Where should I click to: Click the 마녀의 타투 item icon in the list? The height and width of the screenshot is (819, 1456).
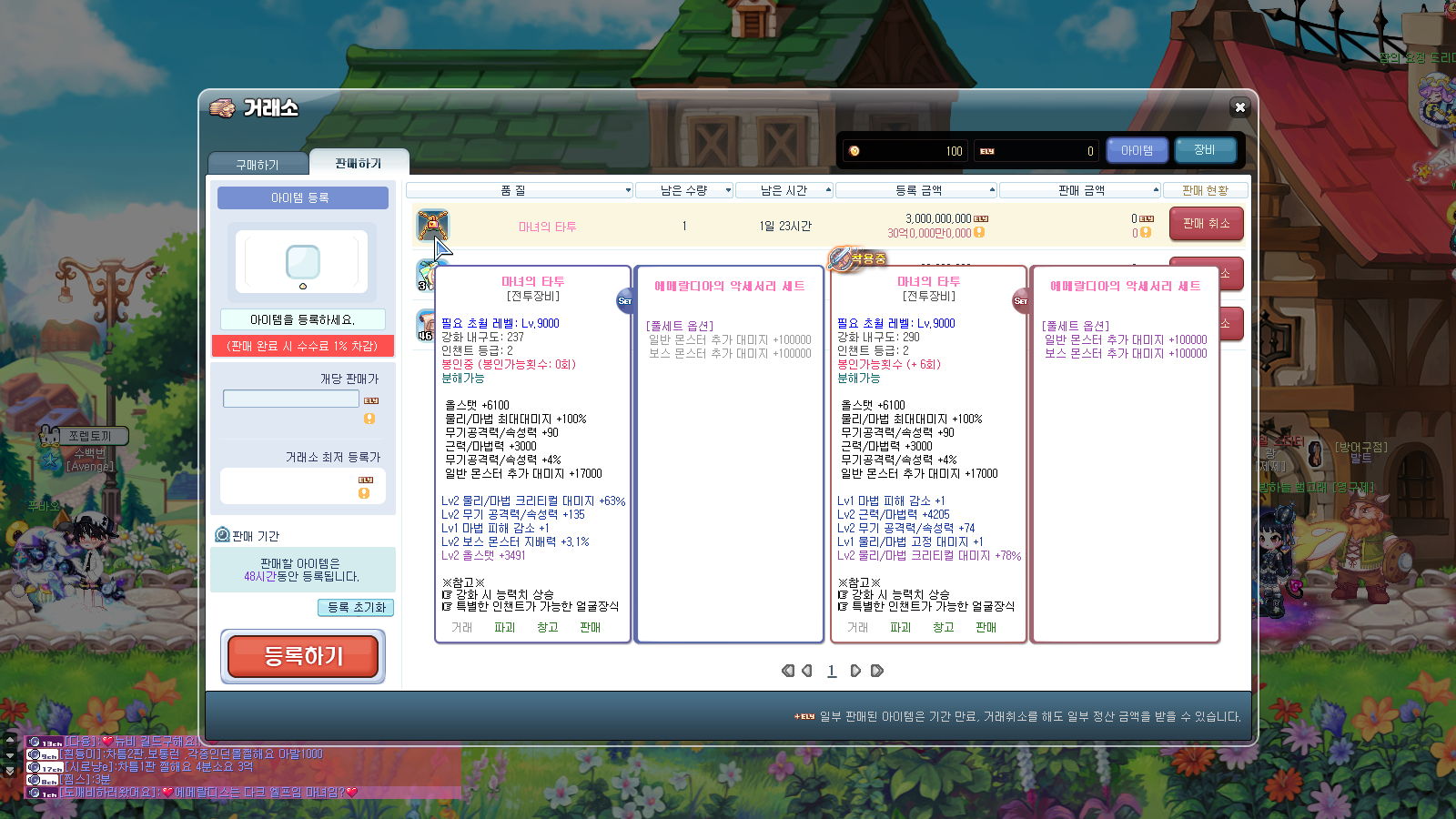[x=432, y=224]
